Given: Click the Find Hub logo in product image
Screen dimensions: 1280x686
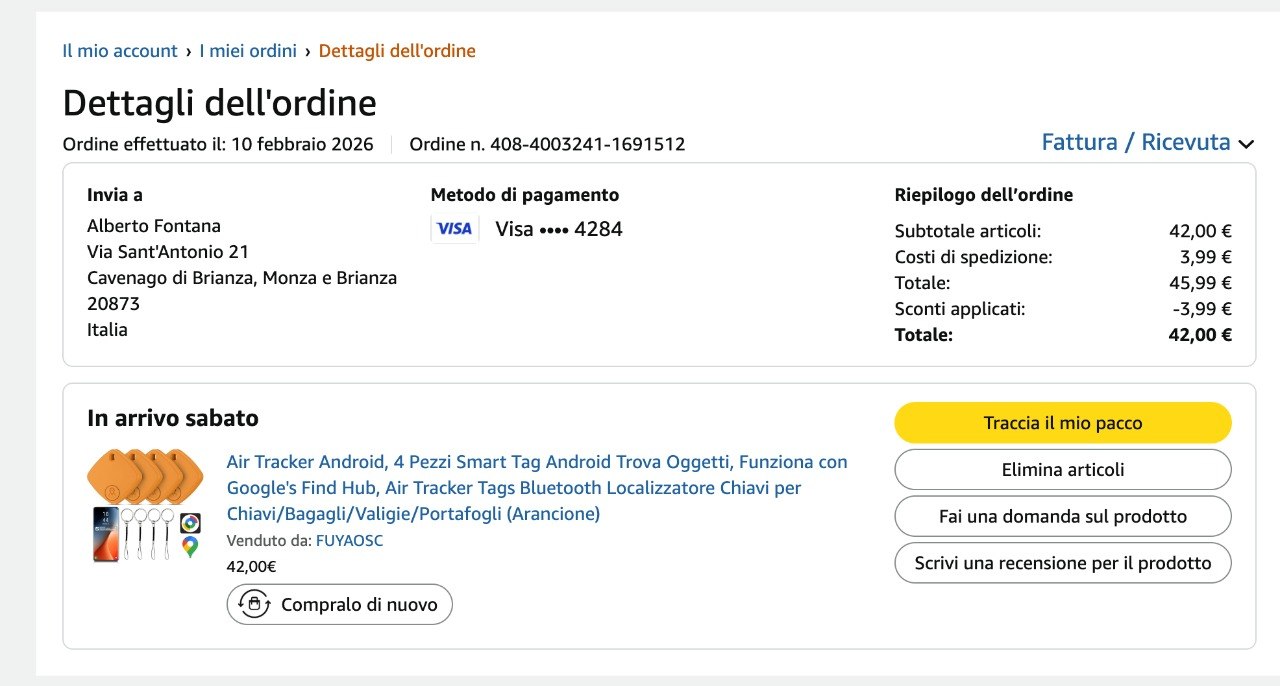Looking at the screenshot, I should click(x=190, y=523).
